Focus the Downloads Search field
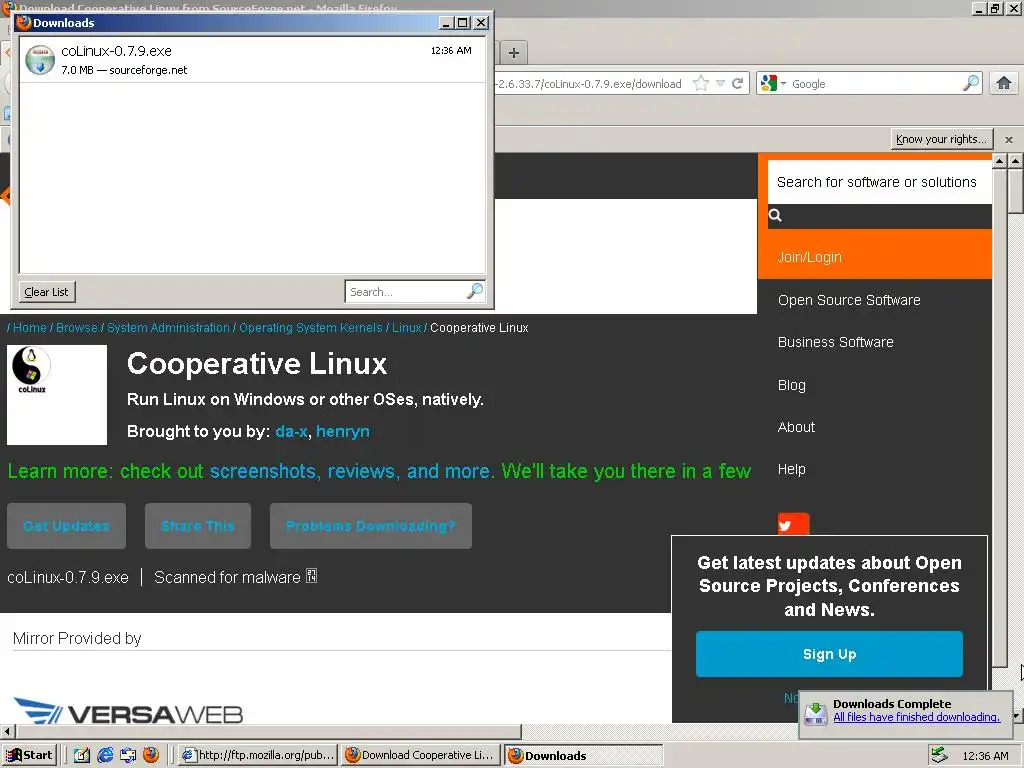Viewport: 1024px width, 768px height. coord(415,292)
